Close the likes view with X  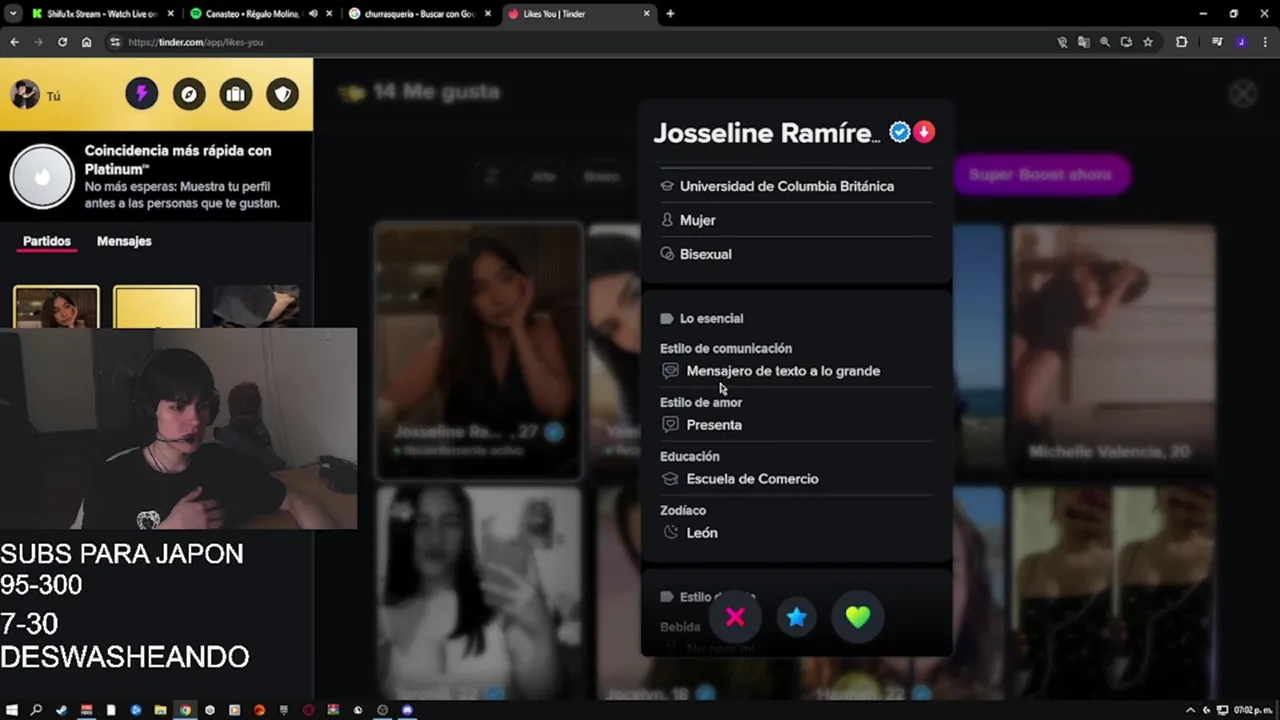1242,94
